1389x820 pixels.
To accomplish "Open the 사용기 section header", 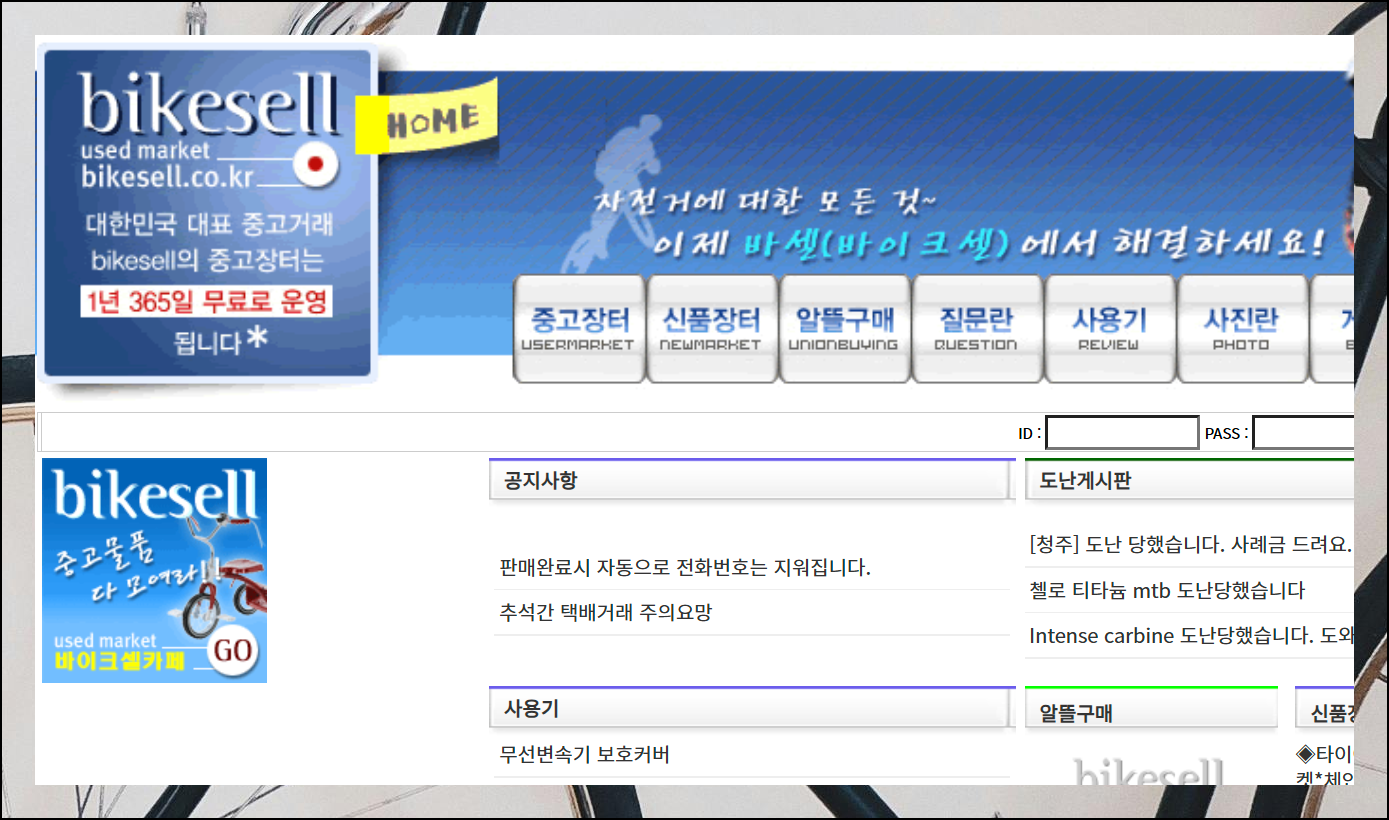I will [x=752, y=708].
